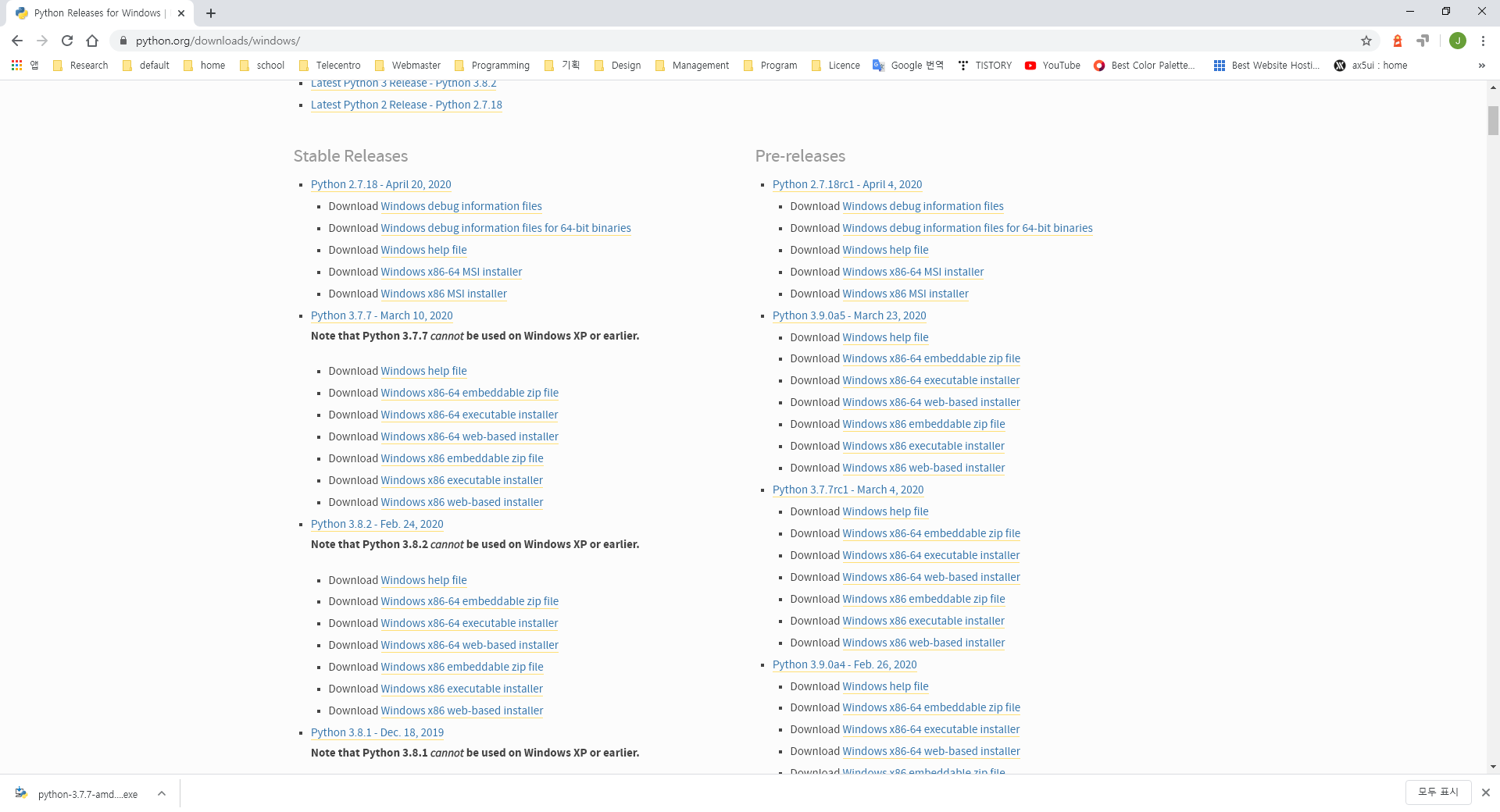Open the Research bookmark folder
Screen dimensions: 1500x812
click(x=80, y=66)
